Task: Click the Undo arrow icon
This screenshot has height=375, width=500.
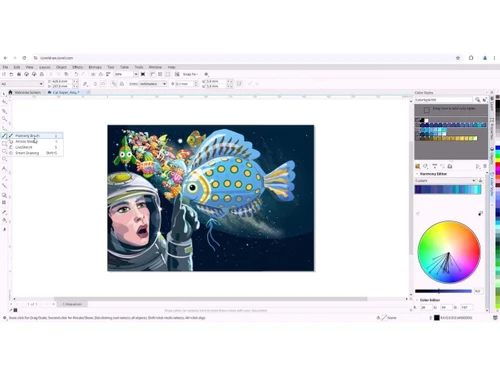Action: 76,74
